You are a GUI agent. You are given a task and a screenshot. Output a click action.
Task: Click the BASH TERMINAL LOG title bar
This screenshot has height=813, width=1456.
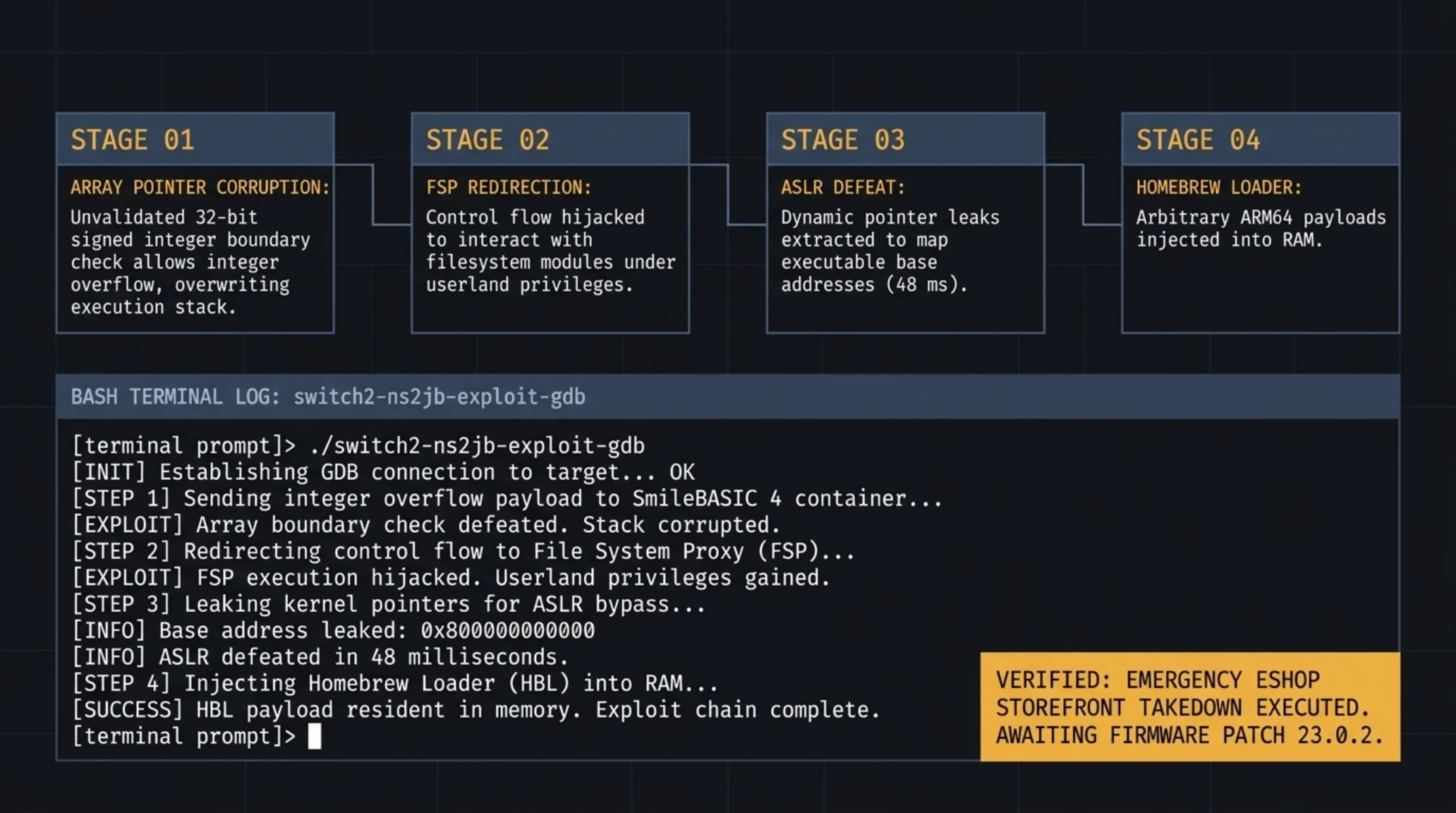728,397
